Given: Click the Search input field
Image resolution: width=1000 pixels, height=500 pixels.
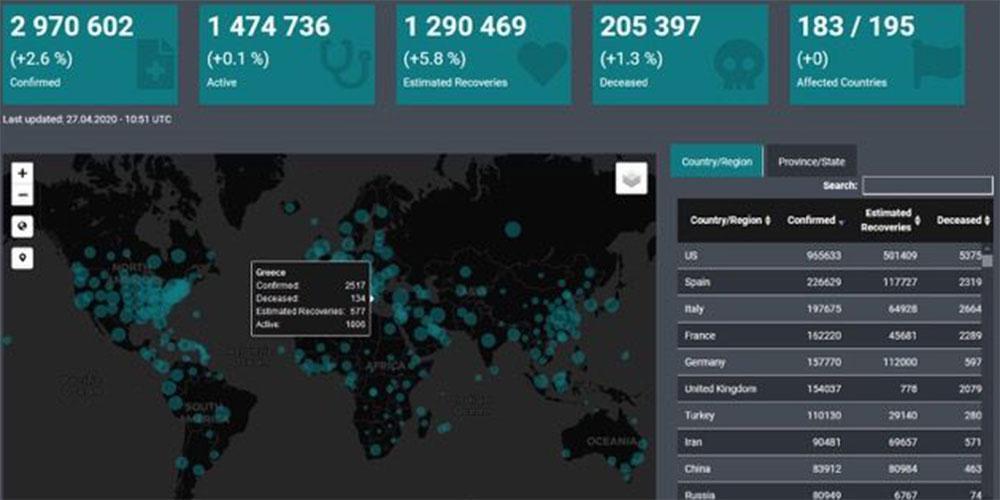Looking at the screenshot, I should (x=927, y=186).
